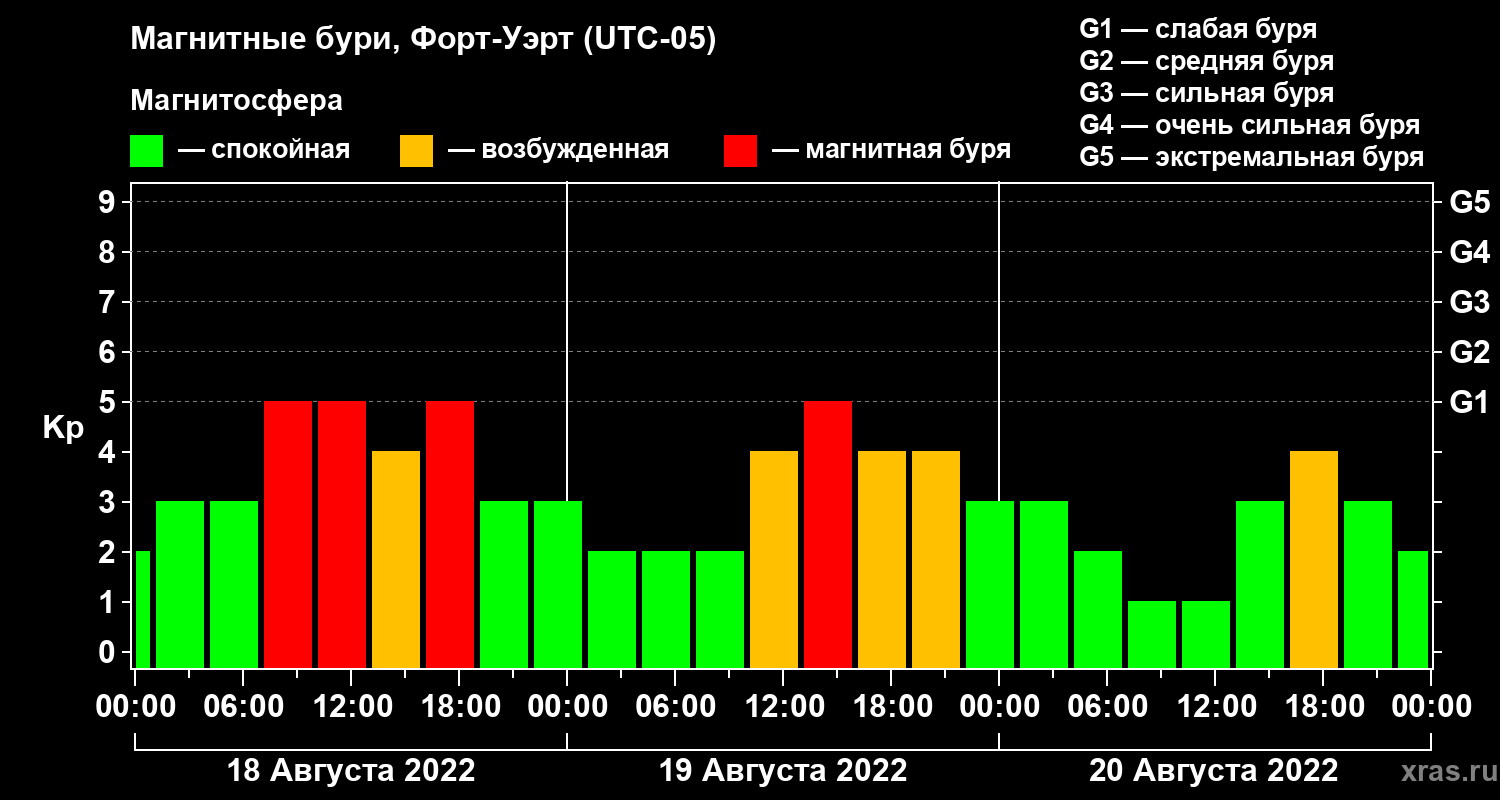Click the '— спокойная' legend label

click(x=264, y=151)
